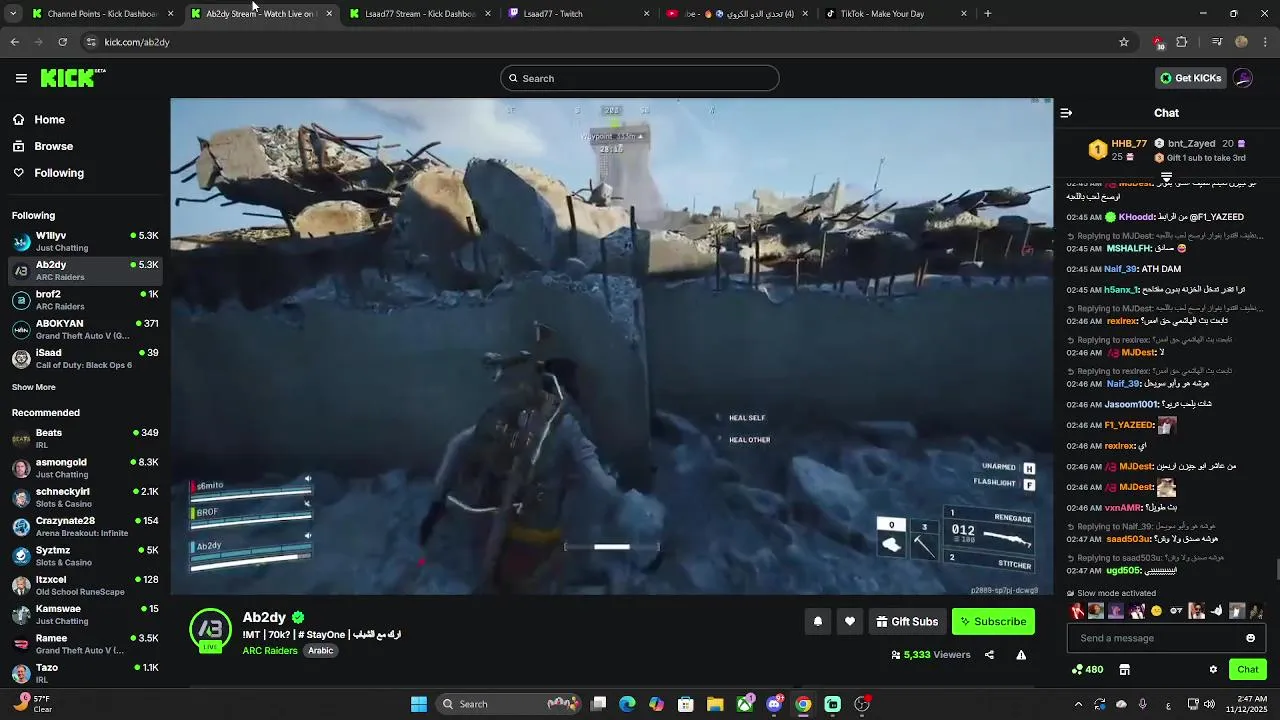Open ABOKYAN followed channel
The width and height of the screenshot is (1280, 720).
coord(85,329)
